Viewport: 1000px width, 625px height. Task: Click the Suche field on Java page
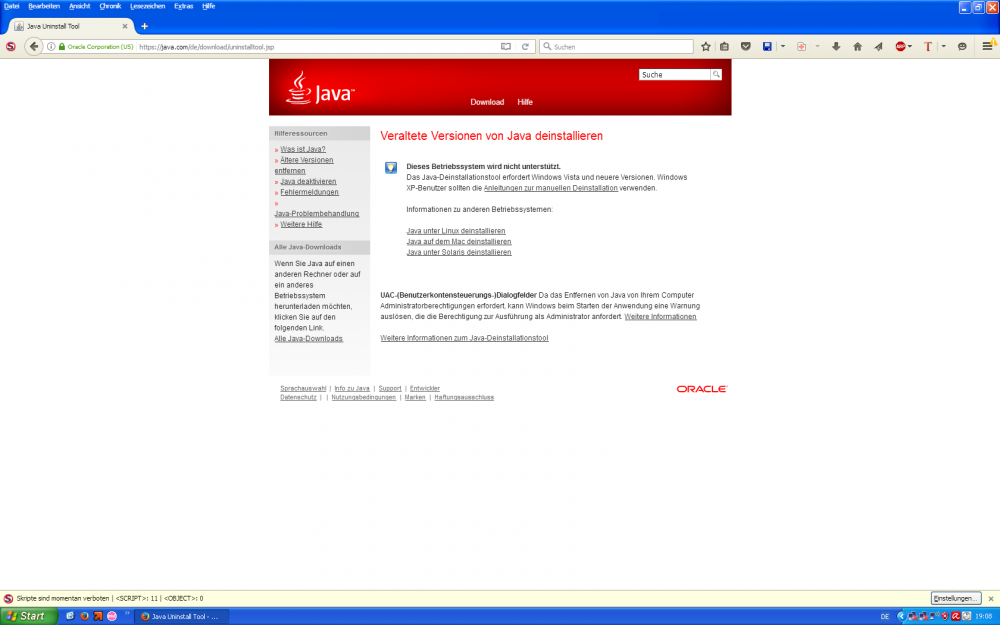674,75
